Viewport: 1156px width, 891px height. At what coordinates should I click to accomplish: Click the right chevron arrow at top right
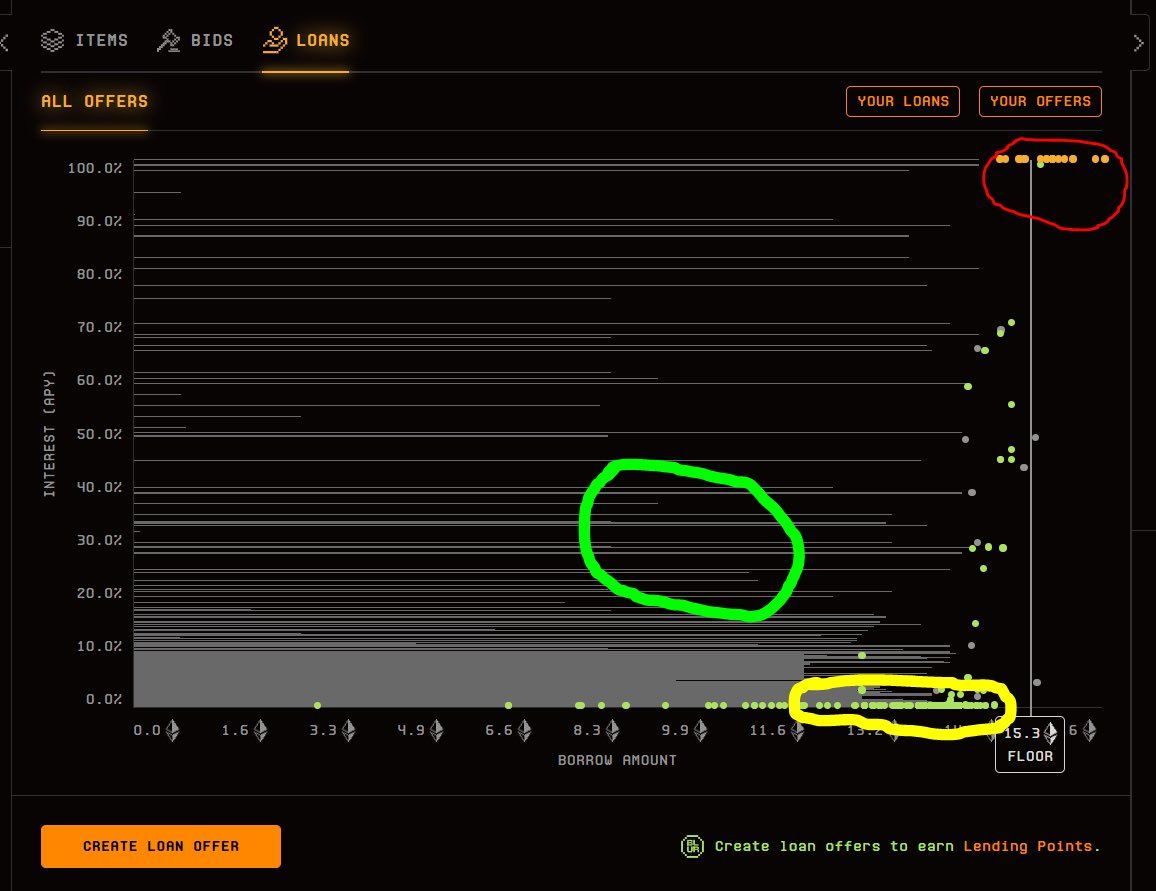click(1138, 43)
